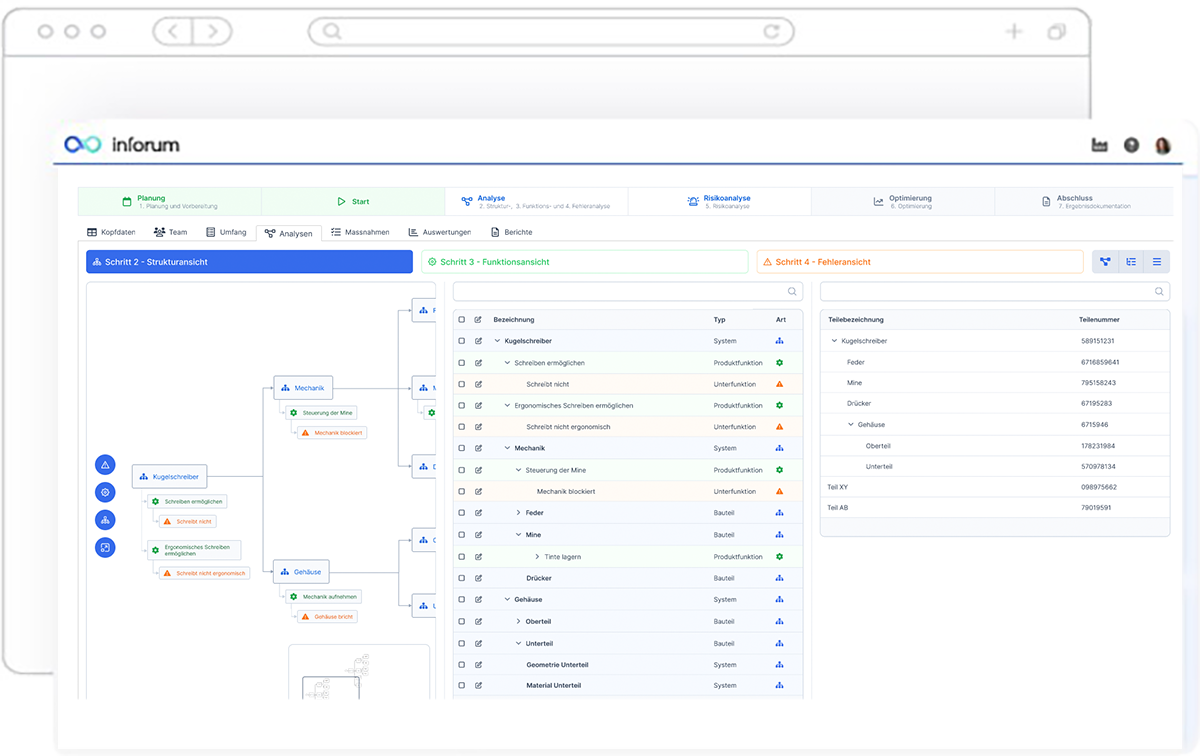
Task: Click the fit-to-screen icon in the left sidebar
Action: 105,547
